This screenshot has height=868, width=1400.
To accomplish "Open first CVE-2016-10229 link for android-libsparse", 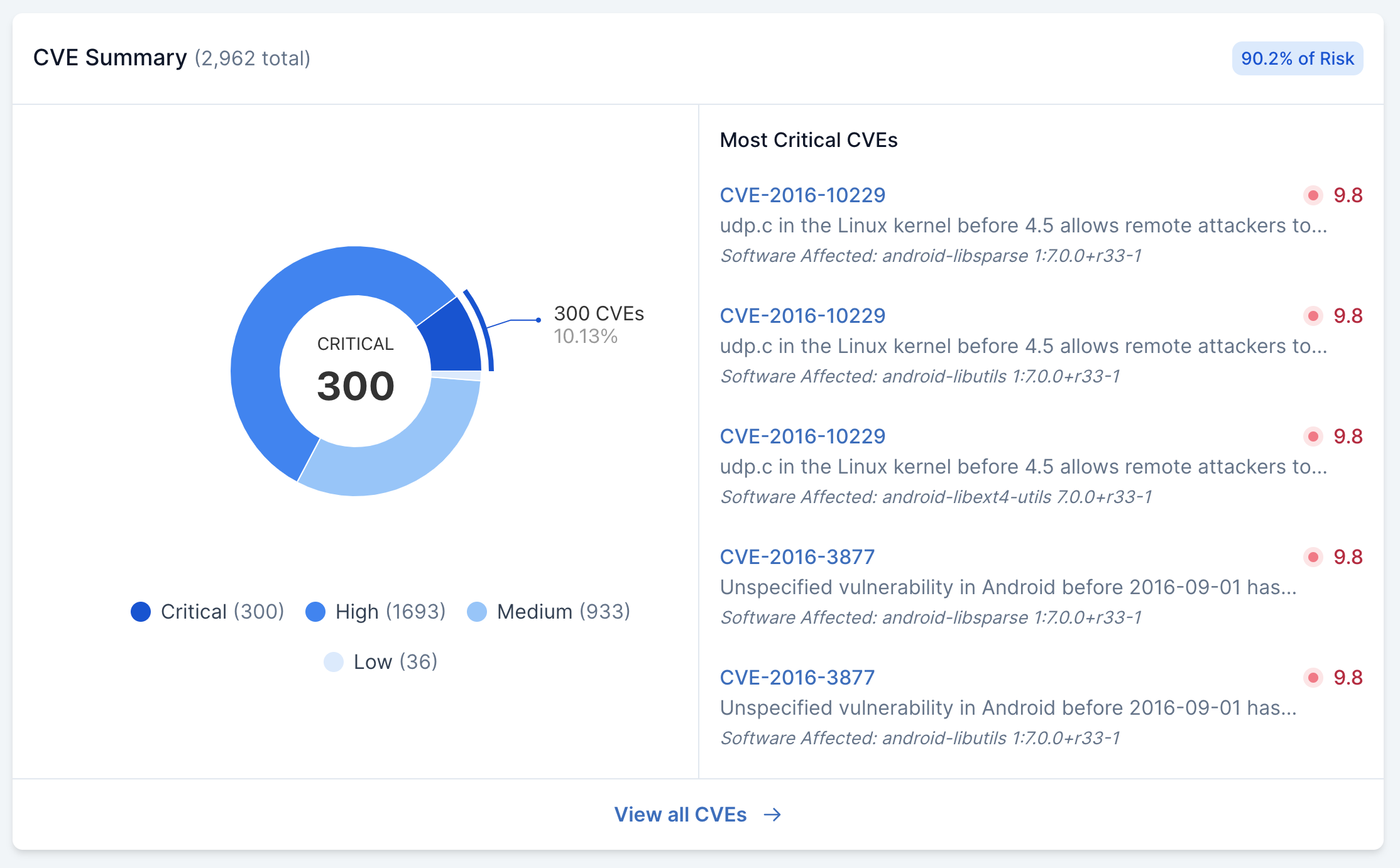I will pos(802,195).
